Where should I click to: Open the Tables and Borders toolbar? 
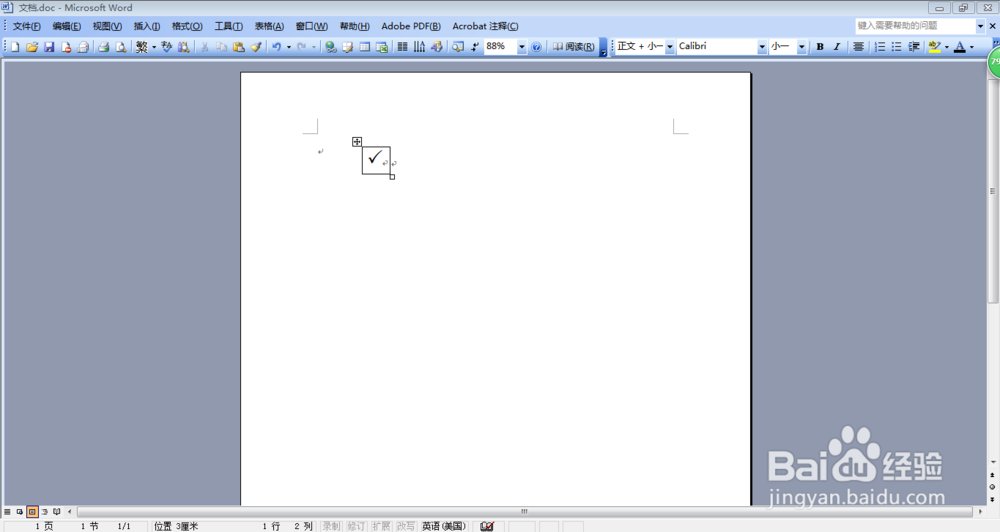point(348,47)
